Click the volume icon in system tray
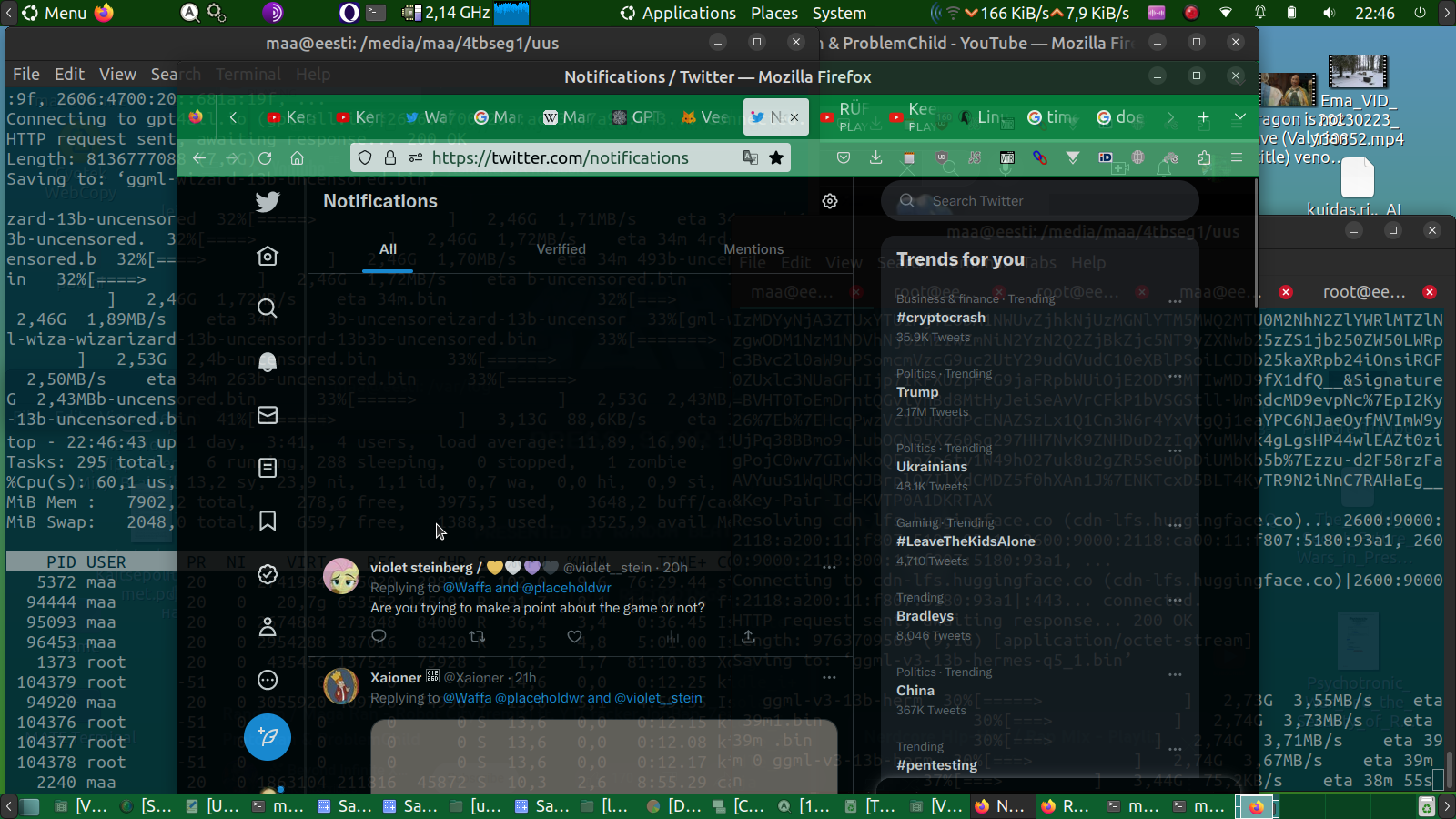The height and width of the screenshot is (819, 1456). [1330, 13]
